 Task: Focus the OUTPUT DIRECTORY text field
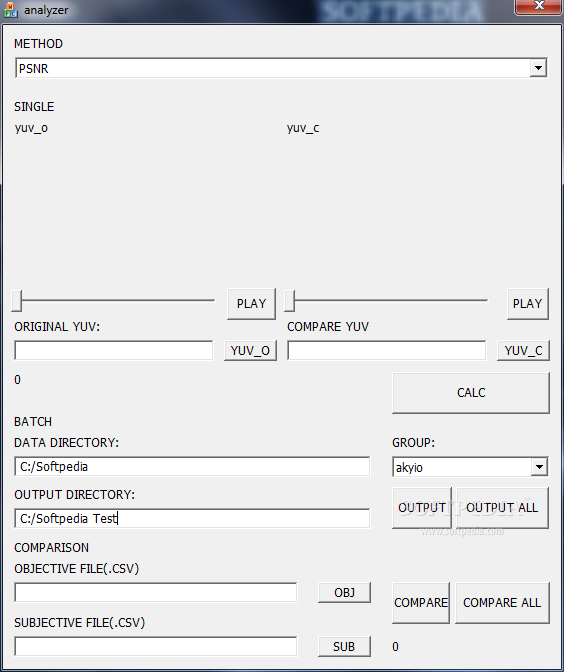pyautogui.click(x=192, y=519)
